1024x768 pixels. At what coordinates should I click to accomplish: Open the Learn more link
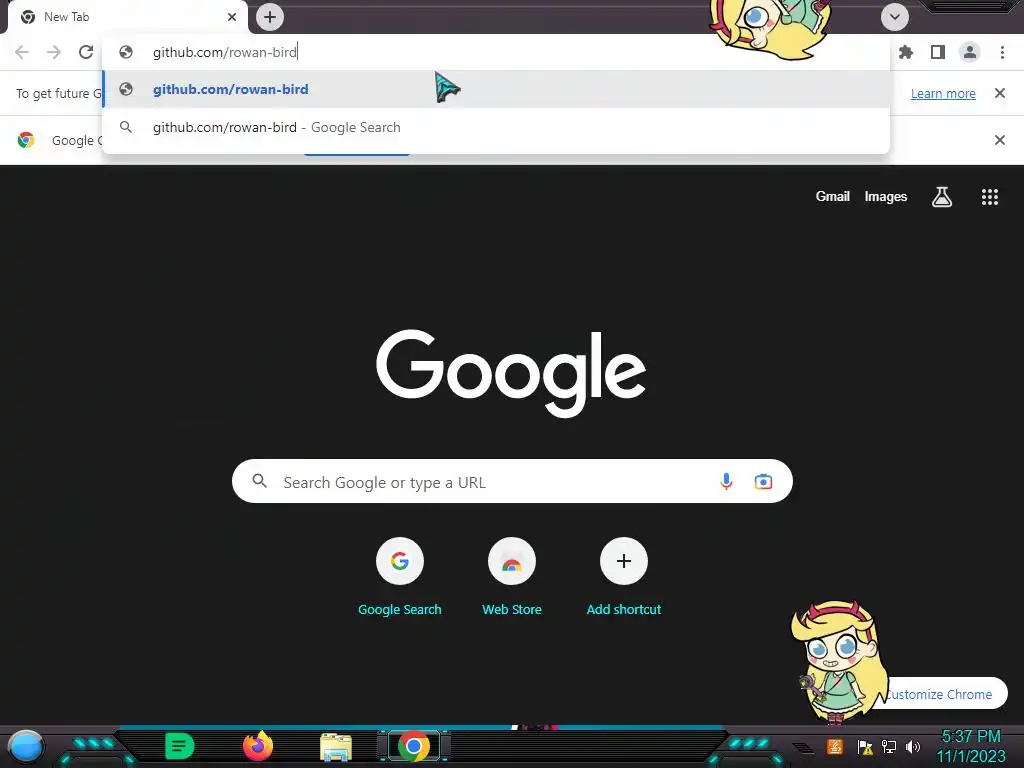pos(943,93)
